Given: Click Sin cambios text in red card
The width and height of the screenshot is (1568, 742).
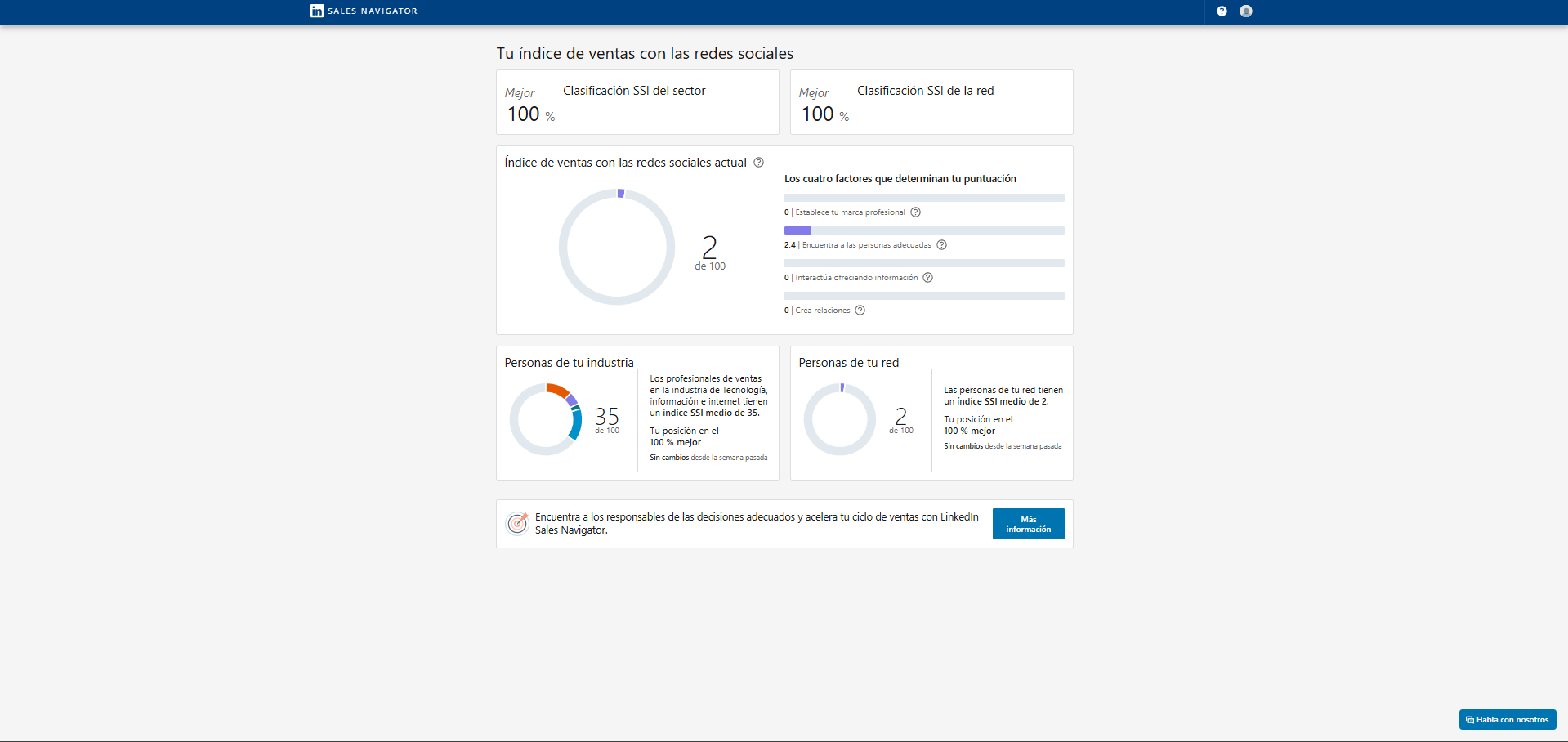Looking at the screenshot, I should [963, 446].
